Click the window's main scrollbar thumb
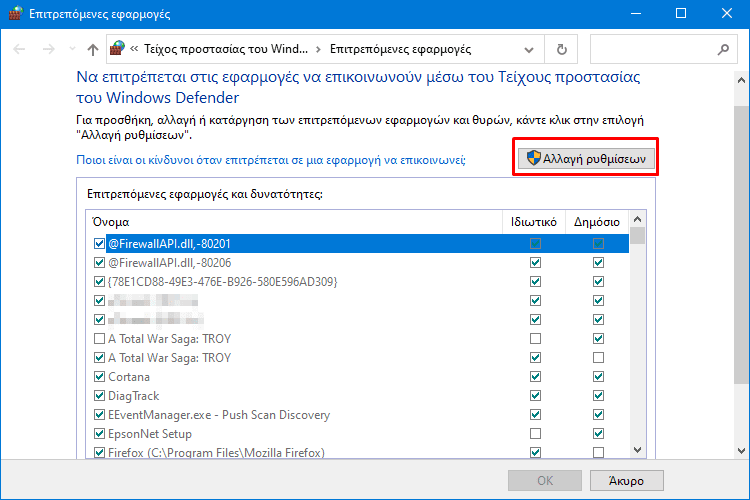This screenshot has width=750, height=500. pos(741,244)
